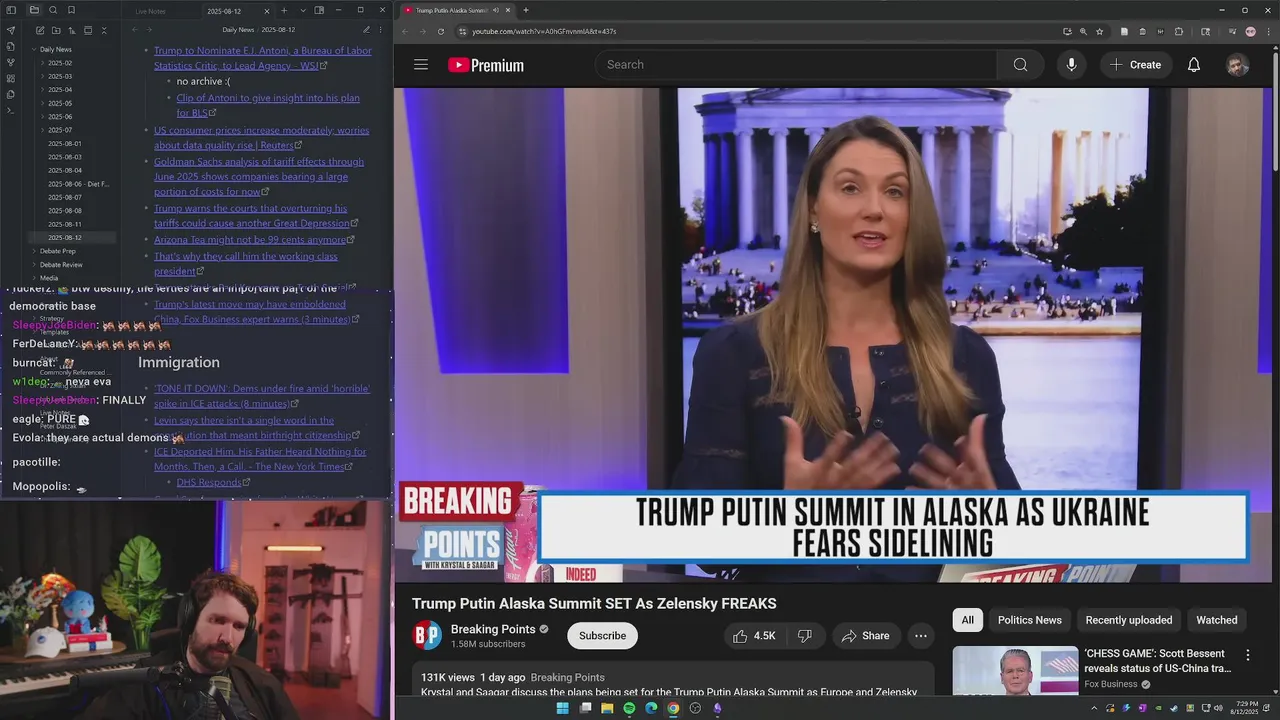Click paper-plane icon in Obsidian ribbon

[x=11, y=30]
